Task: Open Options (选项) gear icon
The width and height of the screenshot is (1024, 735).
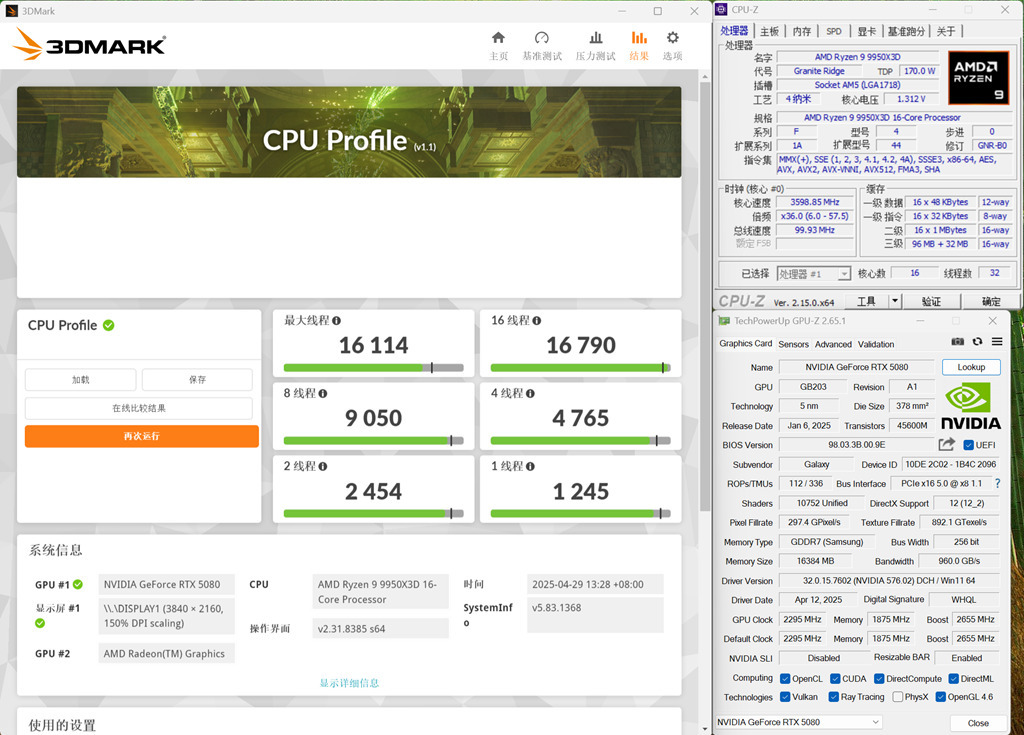Action: (x=672, y=38)
